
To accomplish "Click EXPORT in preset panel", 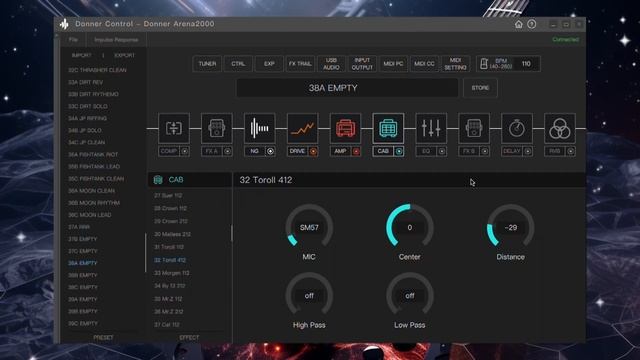I will point(124,55).
